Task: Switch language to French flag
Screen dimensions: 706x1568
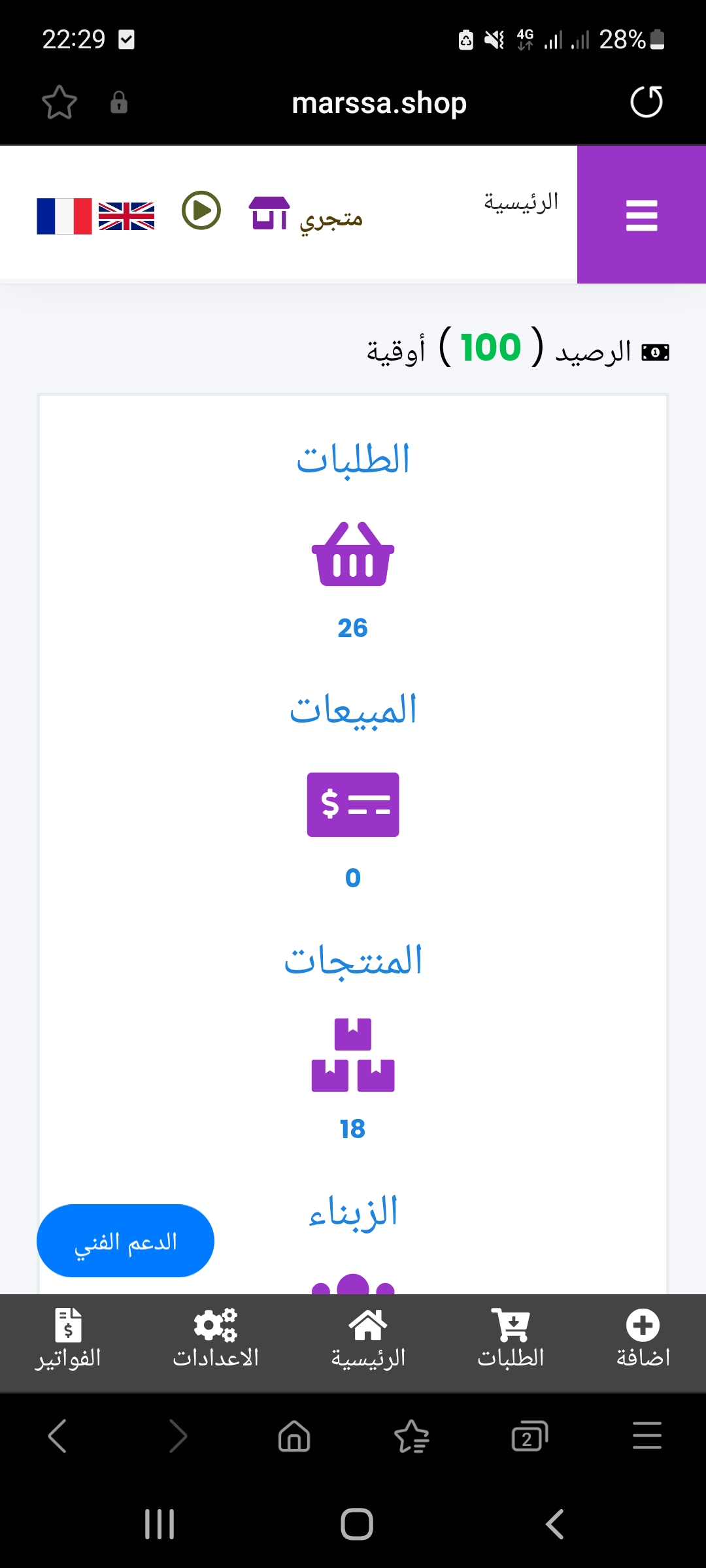Action: tap(64, 216)
